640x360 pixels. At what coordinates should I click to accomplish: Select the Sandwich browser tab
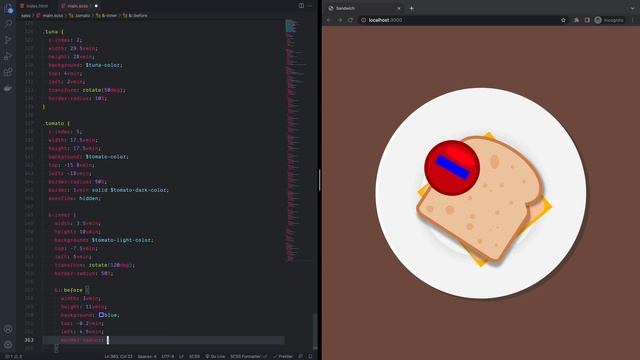coord(364,8)
